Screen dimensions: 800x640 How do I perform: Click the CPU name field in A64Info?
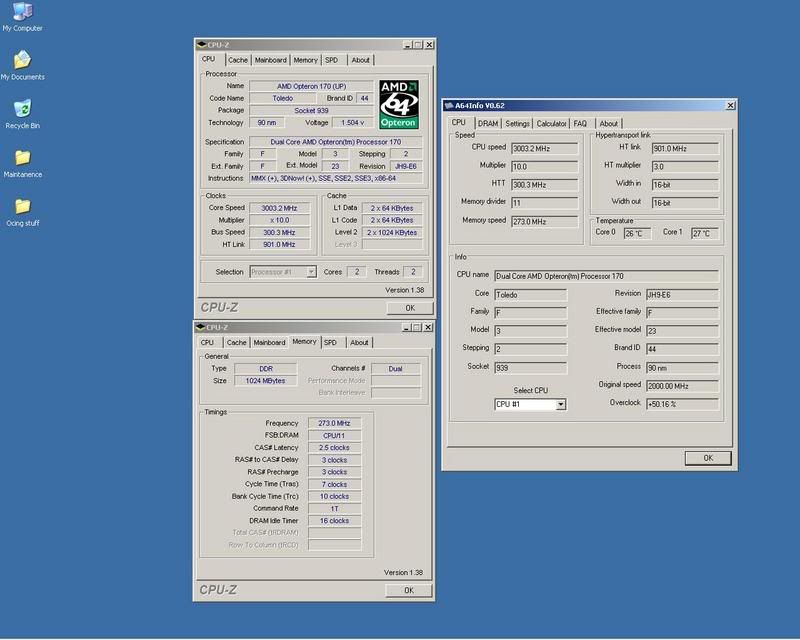pyautogui.click(x=607, y=276)
